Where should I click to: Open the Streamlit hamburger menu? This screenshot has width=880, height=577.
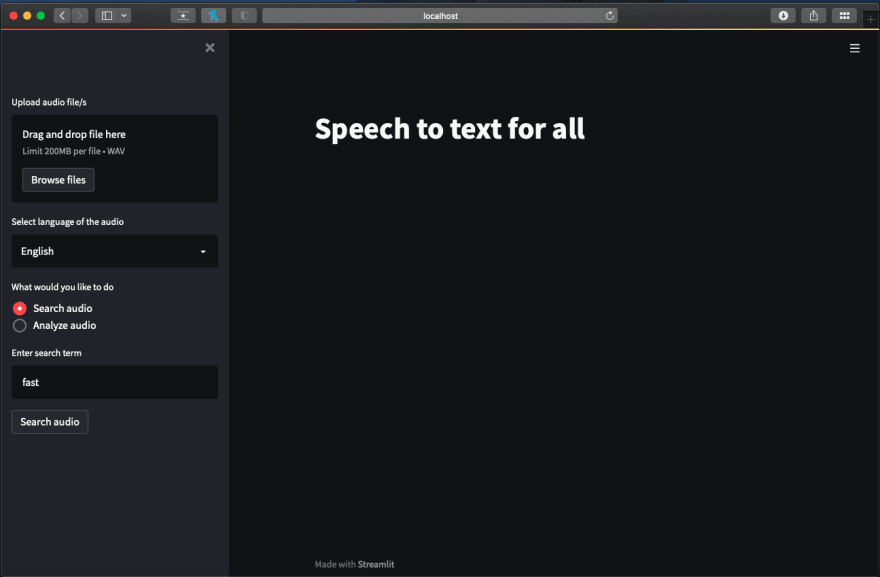(855, 48)
